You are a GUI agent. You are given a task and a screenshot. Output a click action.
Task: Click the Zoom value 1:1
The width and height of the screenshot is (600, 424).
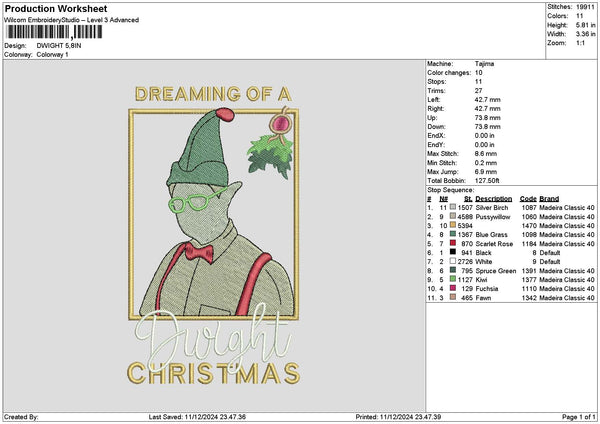(580, 43)
